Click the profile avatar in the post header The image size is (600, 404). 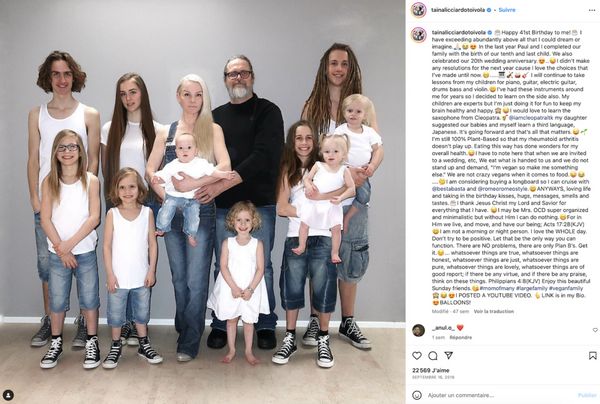[x=419, y=10]
